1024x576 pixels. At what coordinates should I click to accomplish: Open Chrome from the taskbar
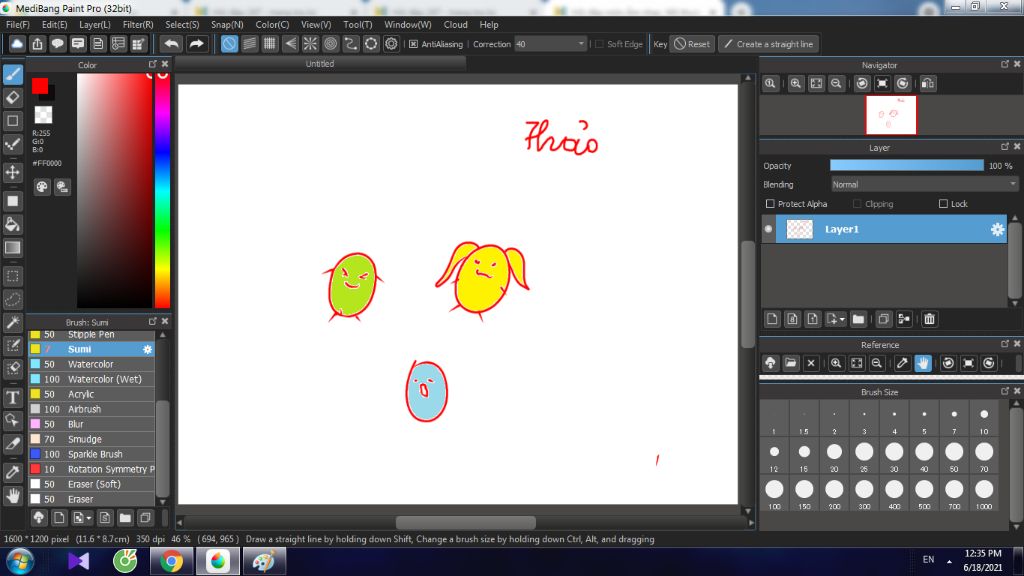coord(171,561)
